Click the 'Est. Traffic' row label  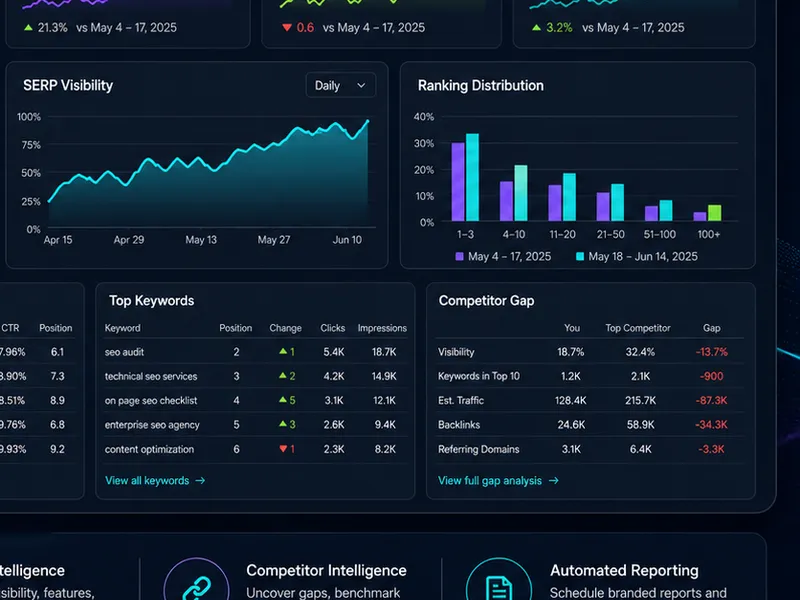coord(461,401)
